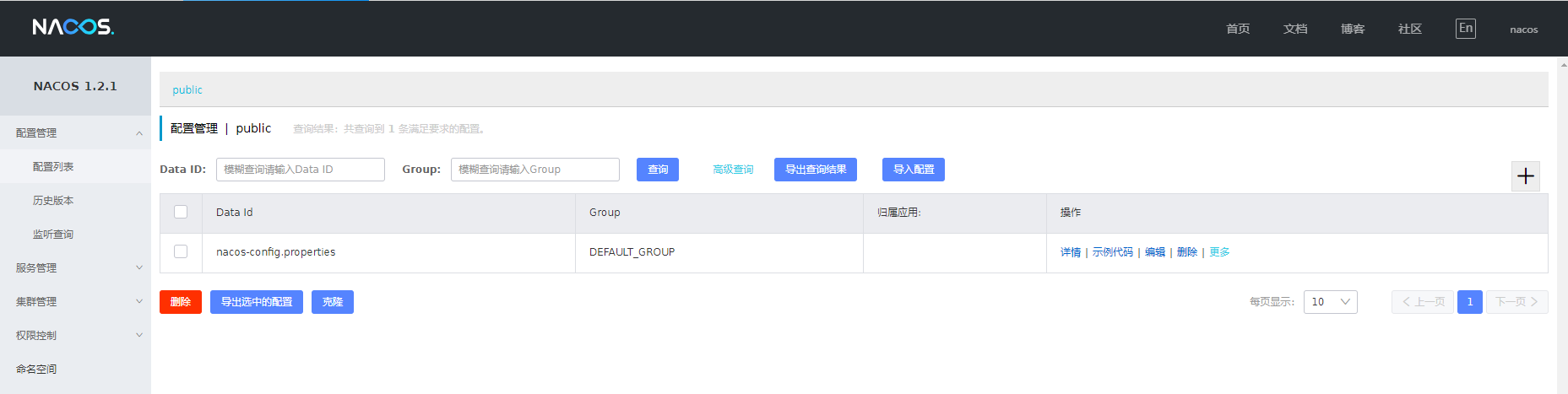Open 示例代码 for nacos-config.properties
The image size is (1568, 394).
[x=1113, y=252]
